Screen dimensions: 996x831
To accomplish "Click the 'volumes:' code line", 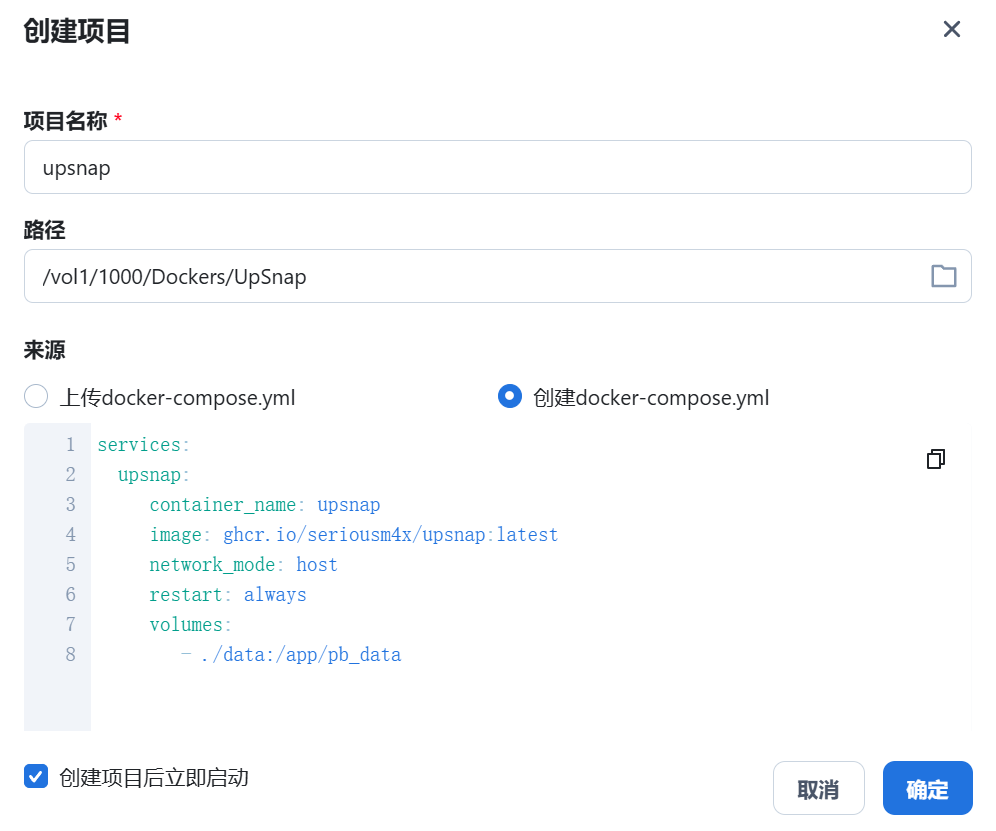I will (191, 625).
